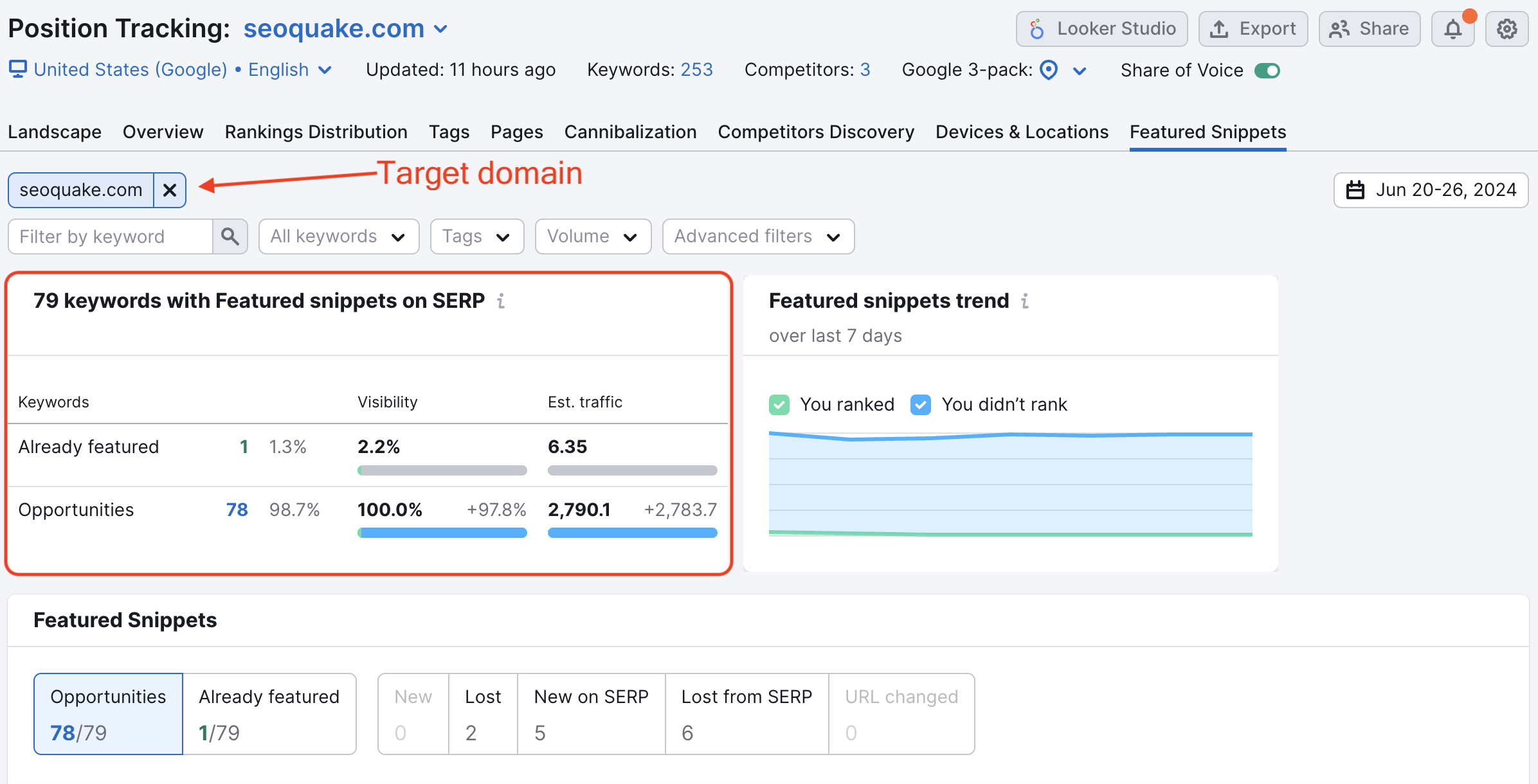
Task: Open settings gear icon
Action: pos(1506,29)
